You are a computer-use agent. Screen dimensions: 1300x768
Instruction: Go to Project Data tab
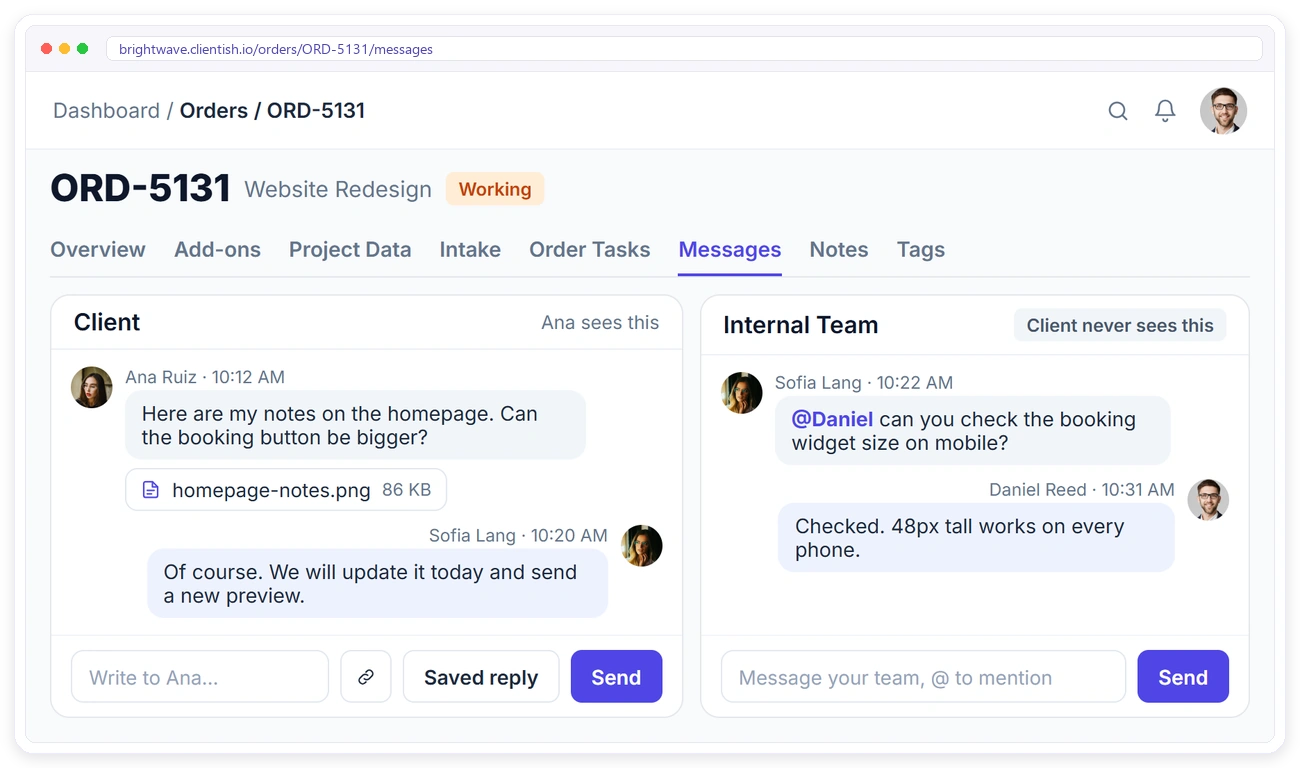pos(350,250)
